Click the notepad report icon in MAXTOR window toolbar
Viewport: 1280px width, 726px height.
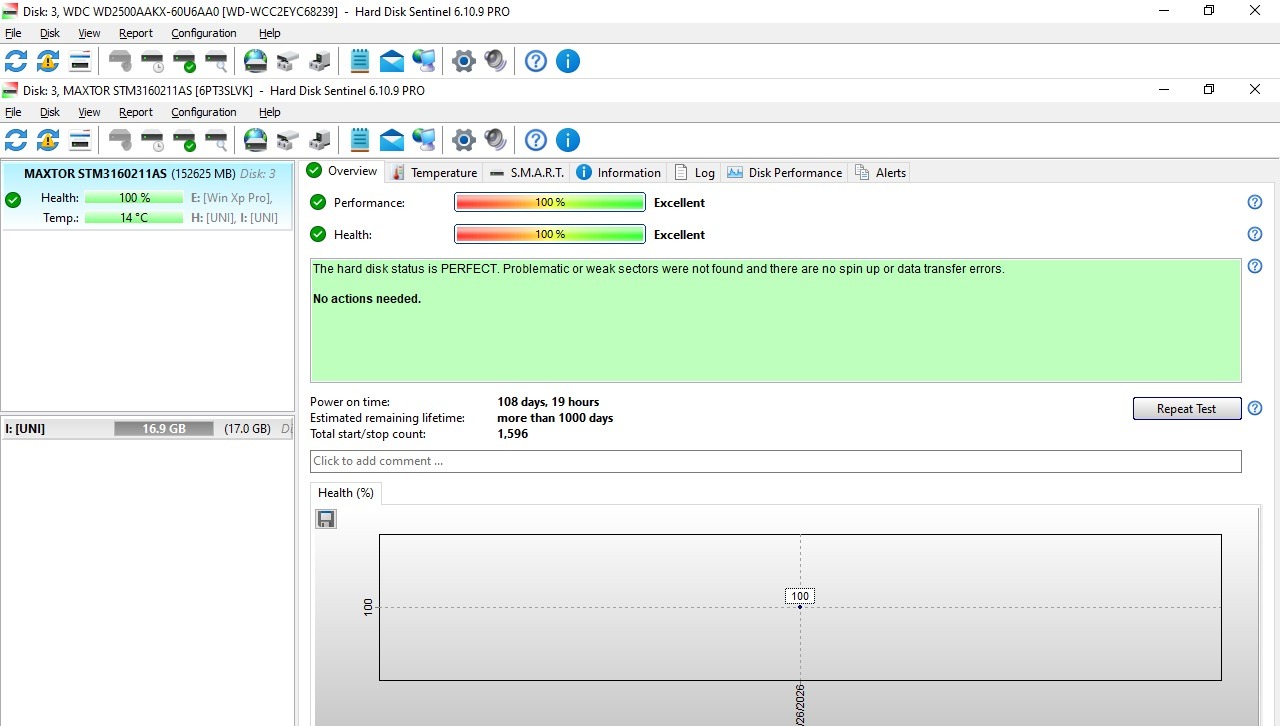coord(360,140)
